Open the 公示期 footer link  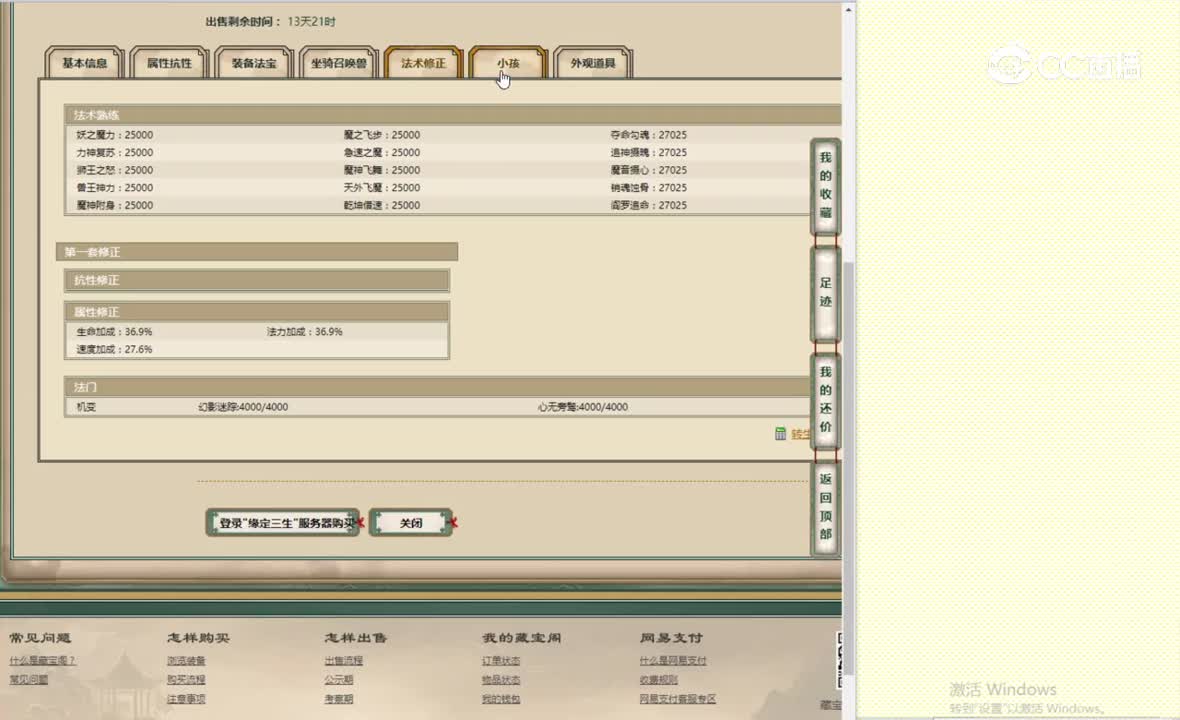(x=339, y=679)
